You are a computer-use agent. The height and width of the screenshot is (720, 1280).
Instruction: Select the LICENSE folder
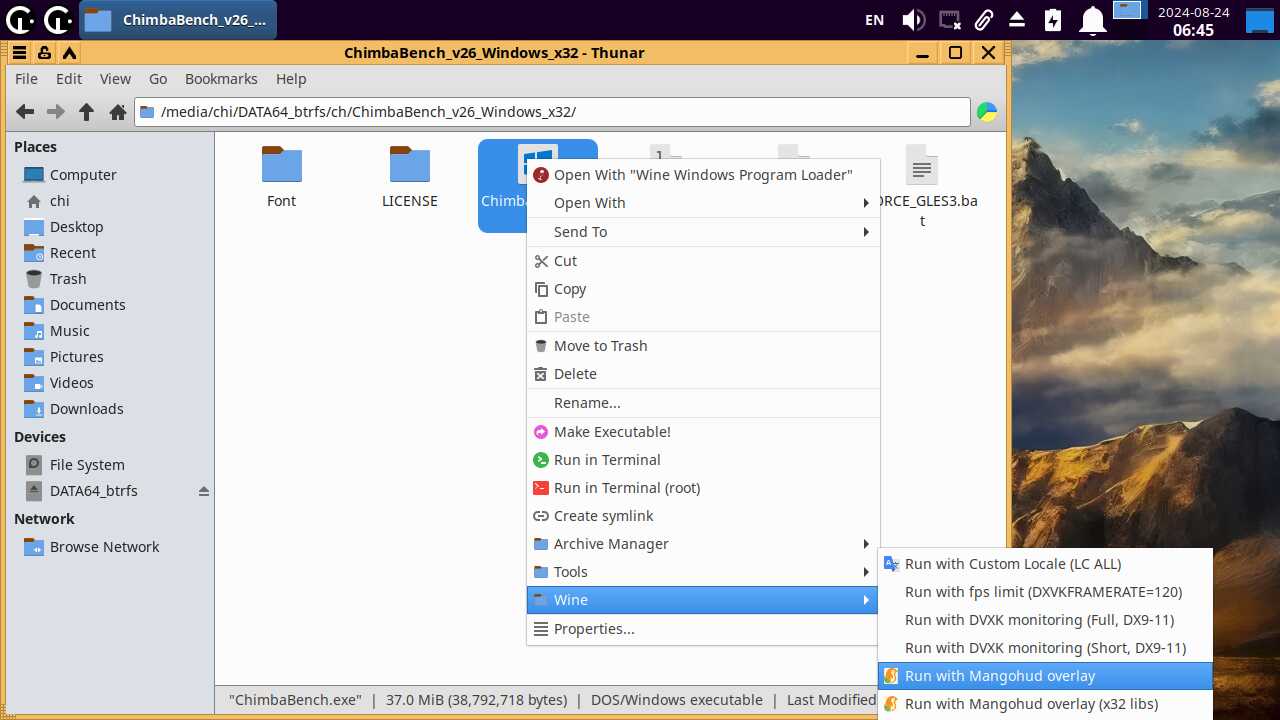tap(410, 178)
